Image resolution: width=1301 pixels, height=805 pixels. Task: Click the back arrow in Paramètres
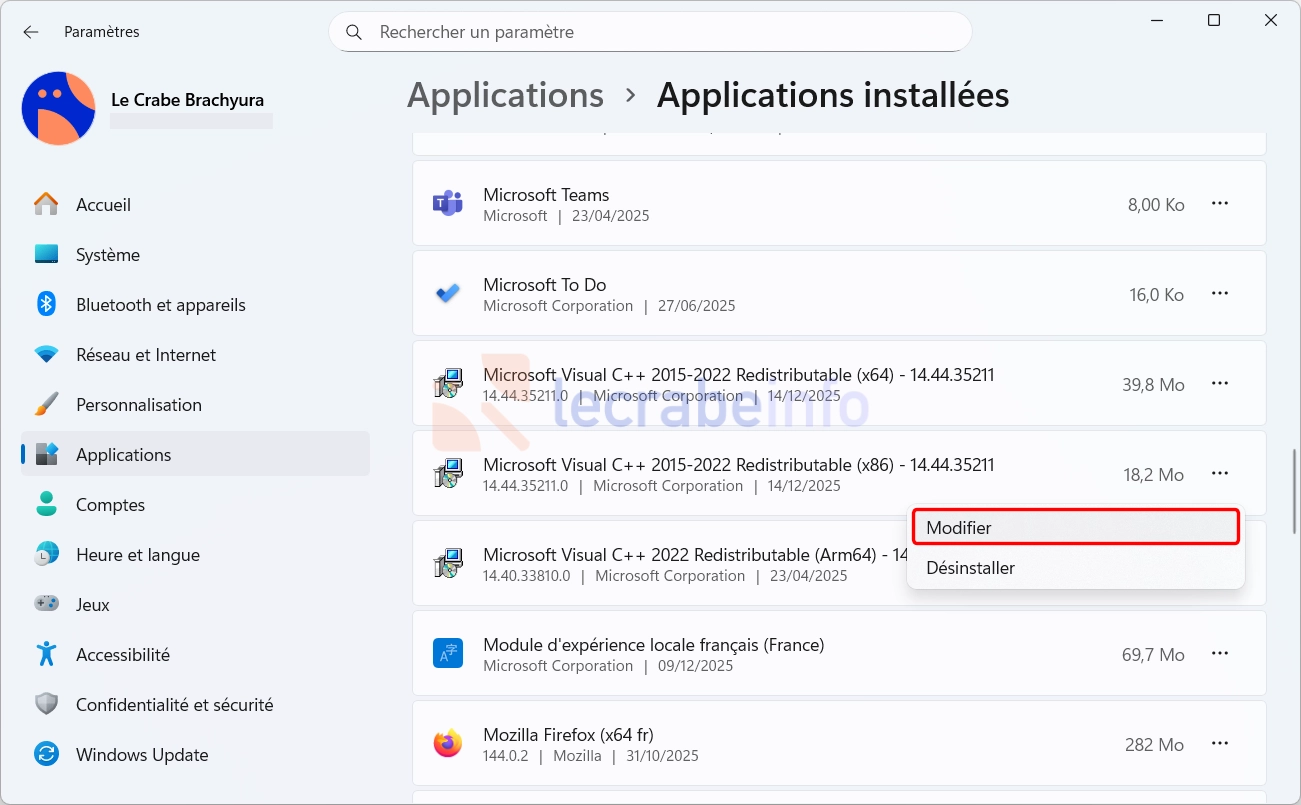coord(31,32)
